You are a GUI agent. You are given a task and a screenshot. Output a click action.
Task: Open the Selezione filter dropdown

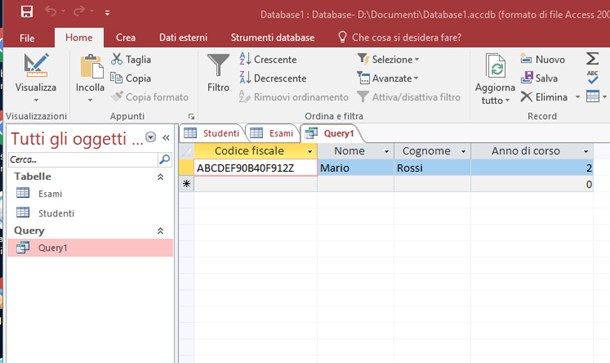coord(388,59)
